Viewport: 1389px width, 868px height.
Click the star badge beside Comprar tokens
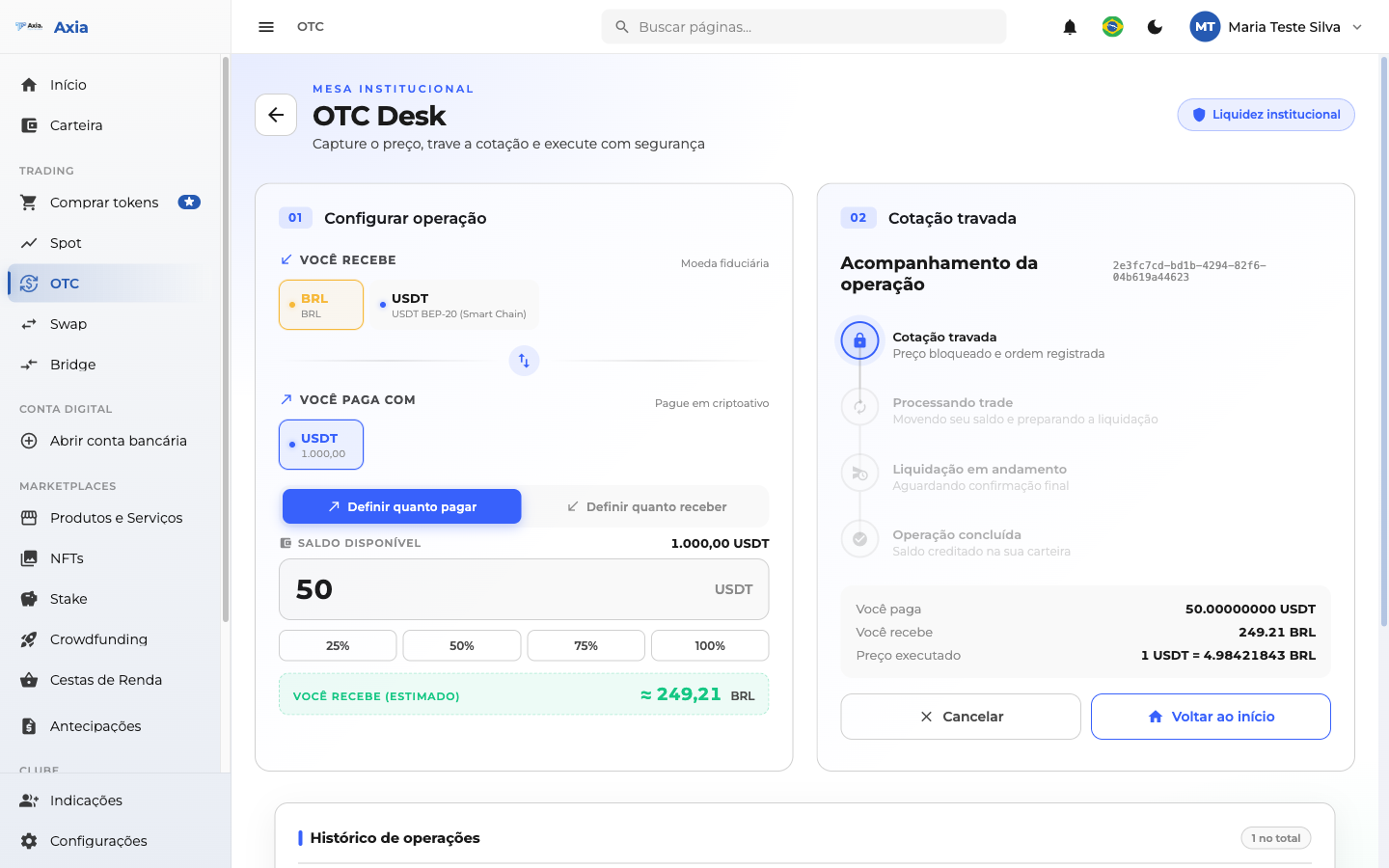click(189, 203)
